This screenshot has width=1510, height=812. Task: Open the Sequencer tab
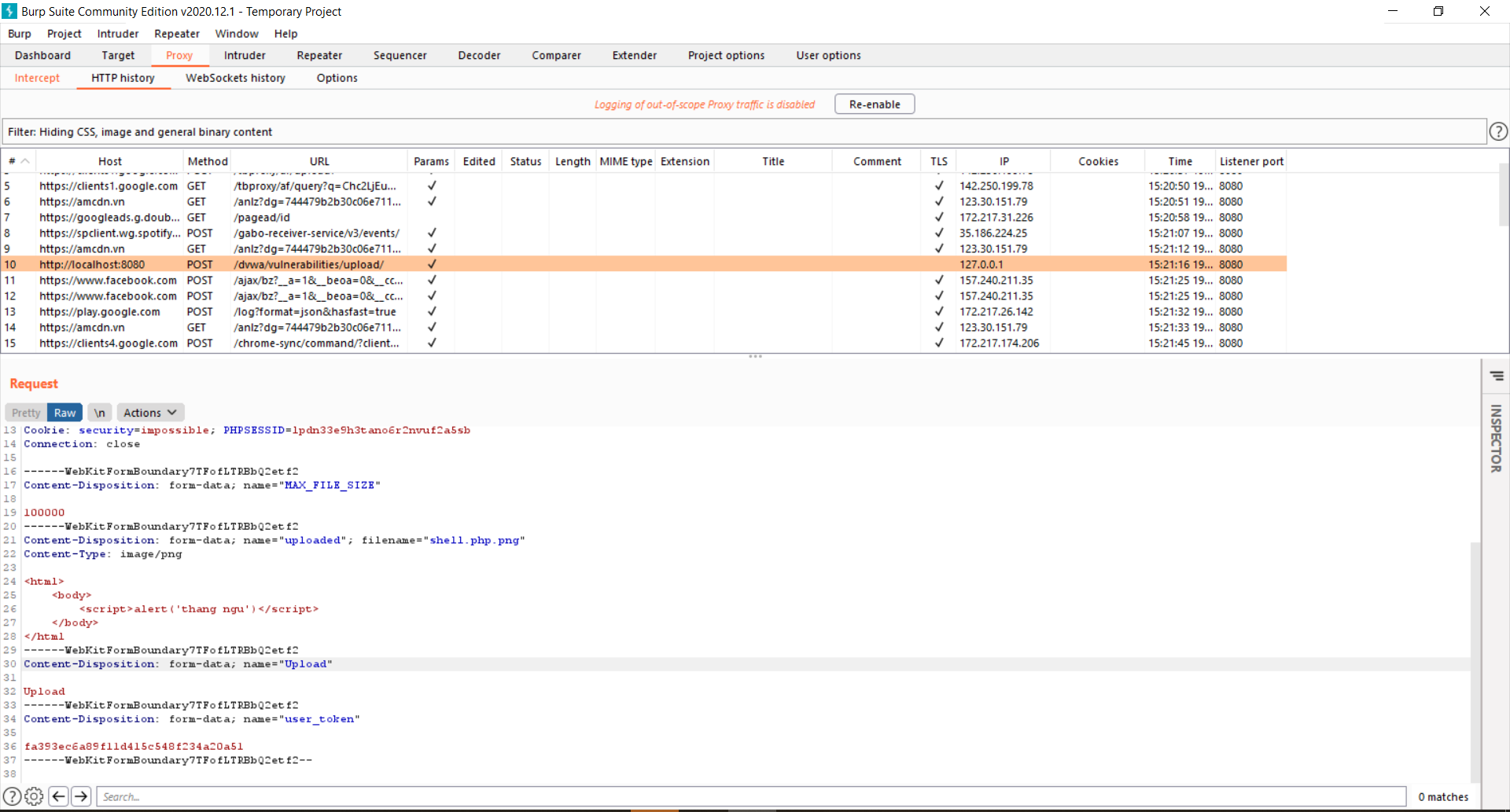[x=400, y=55]
